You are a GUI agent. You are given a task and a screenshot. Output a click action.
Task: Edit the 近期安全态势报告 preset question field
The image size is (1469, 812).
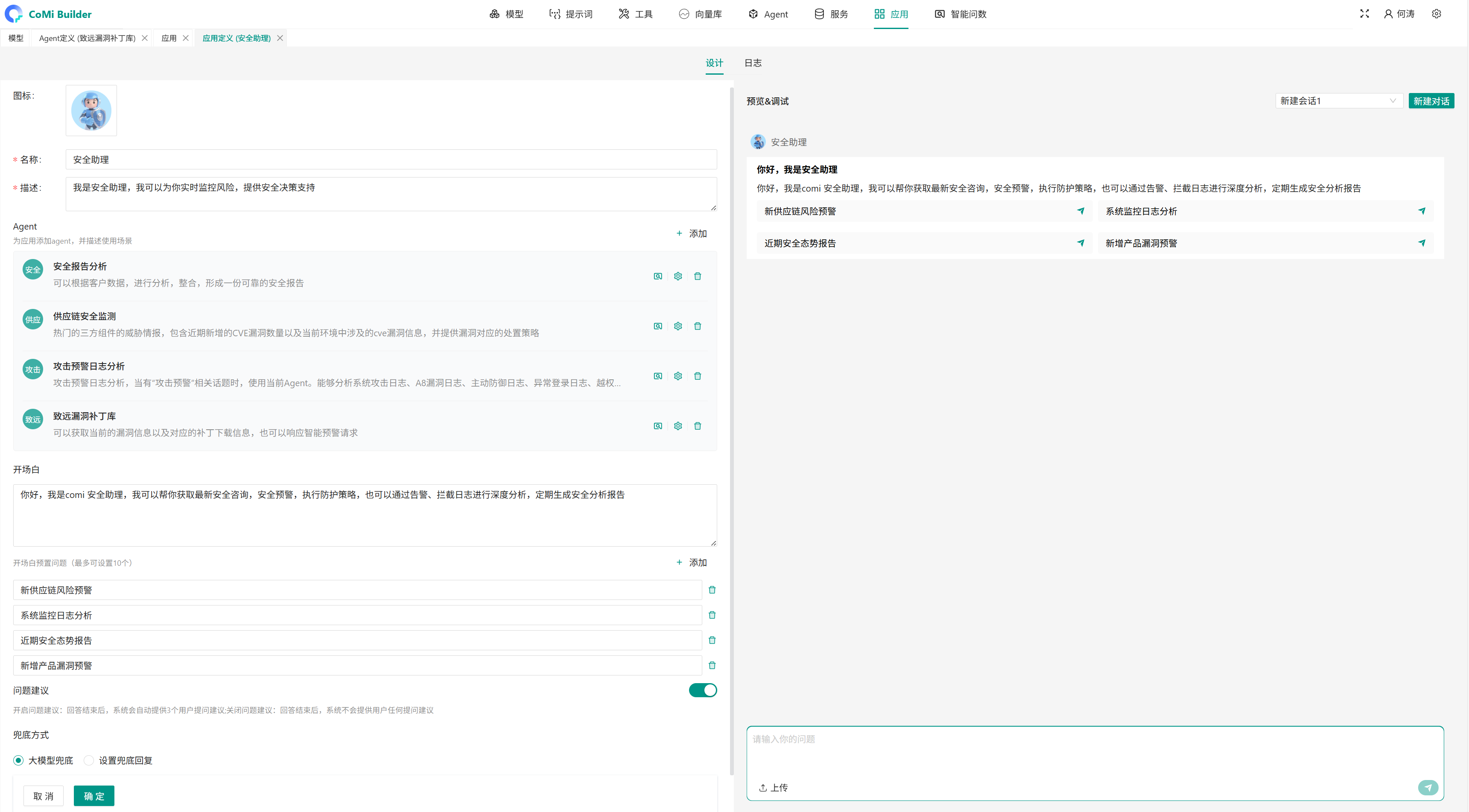click(358, 640)
